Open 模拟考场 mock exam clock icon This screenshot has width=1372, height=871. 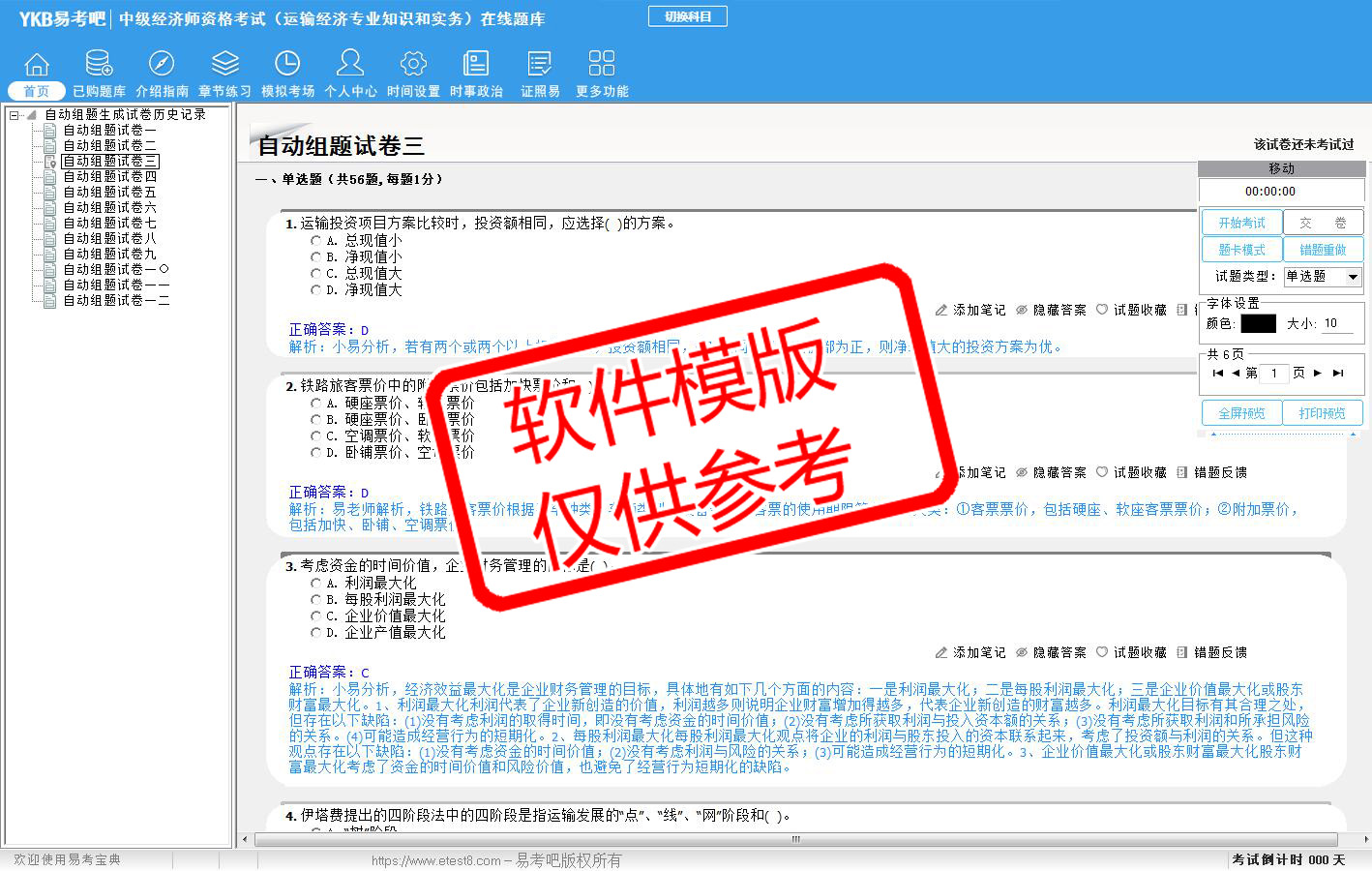(x=287, y=65)
